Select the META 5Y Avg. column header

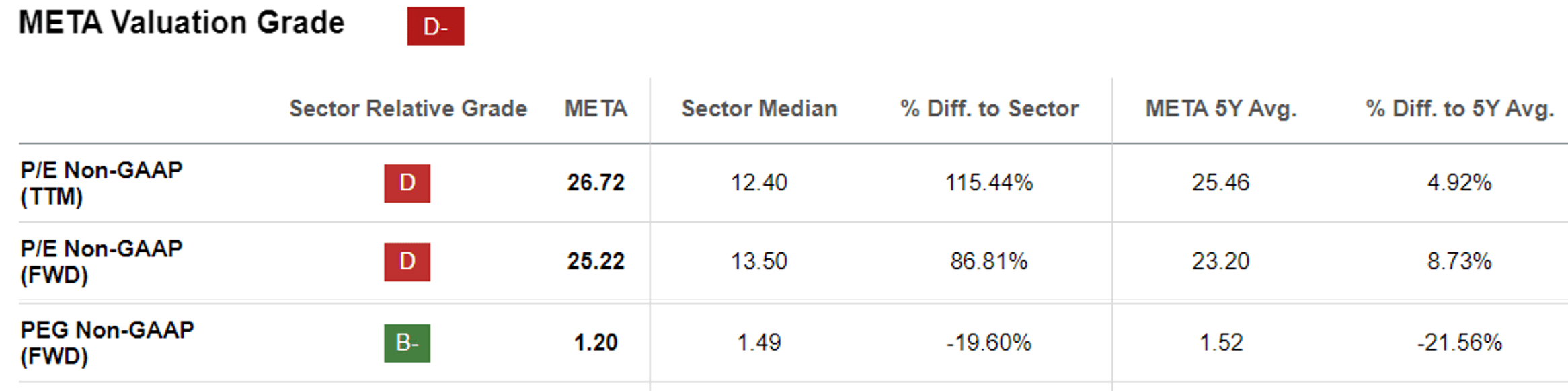[1220, 108]
